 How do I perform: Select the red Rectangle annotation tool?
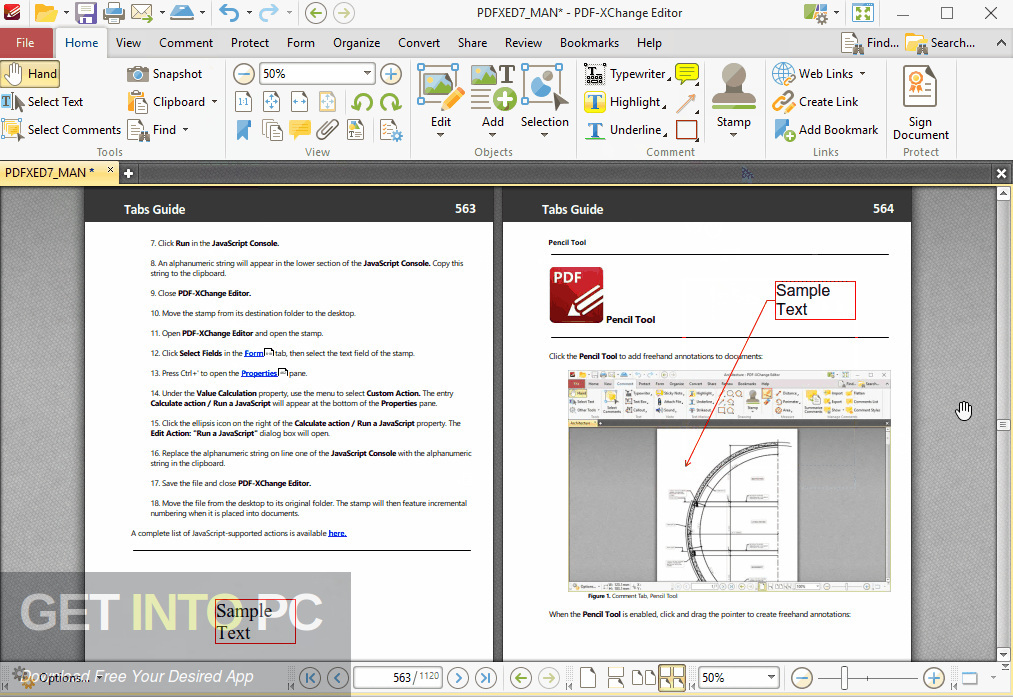click(687, 130)
